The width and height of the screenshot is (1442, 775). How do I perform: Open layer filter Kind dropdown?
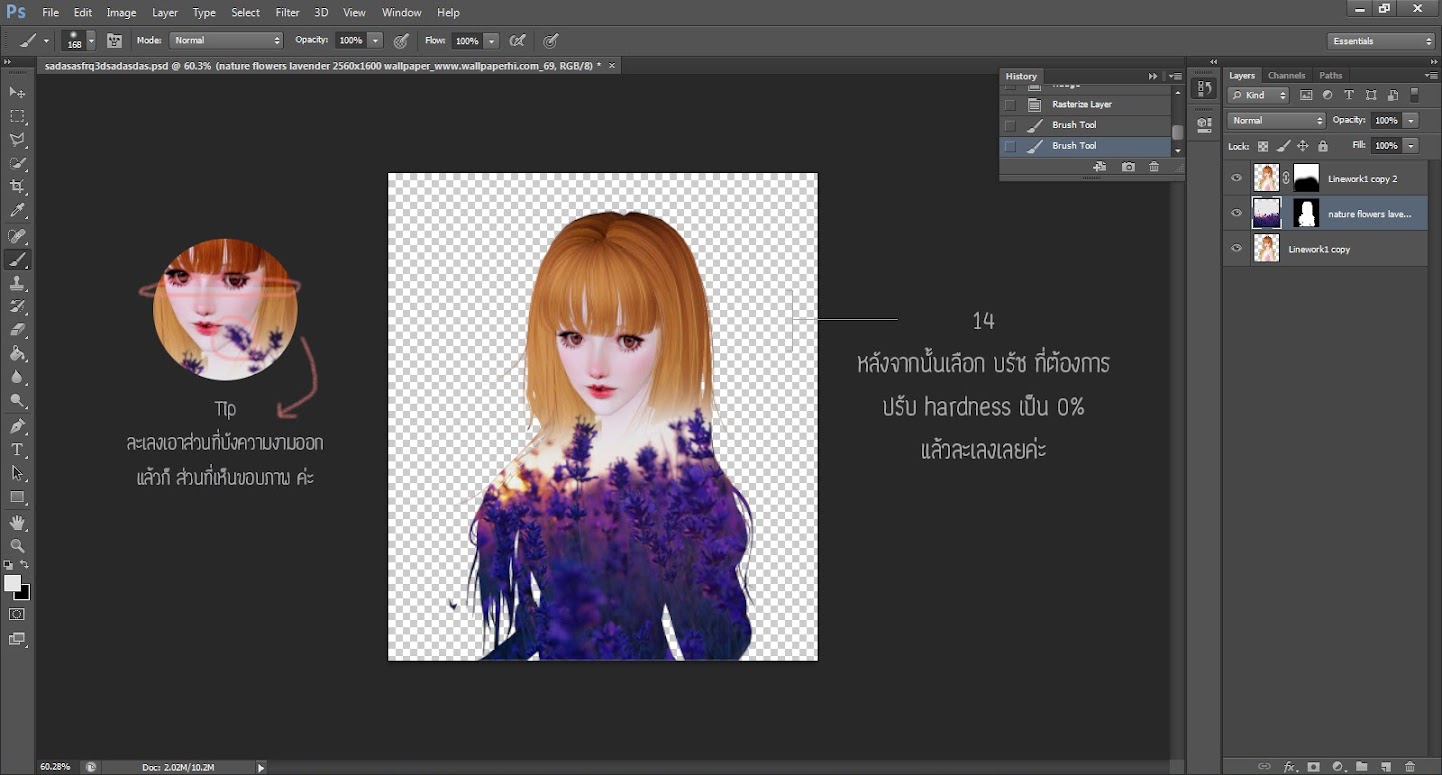[1258, 95]
